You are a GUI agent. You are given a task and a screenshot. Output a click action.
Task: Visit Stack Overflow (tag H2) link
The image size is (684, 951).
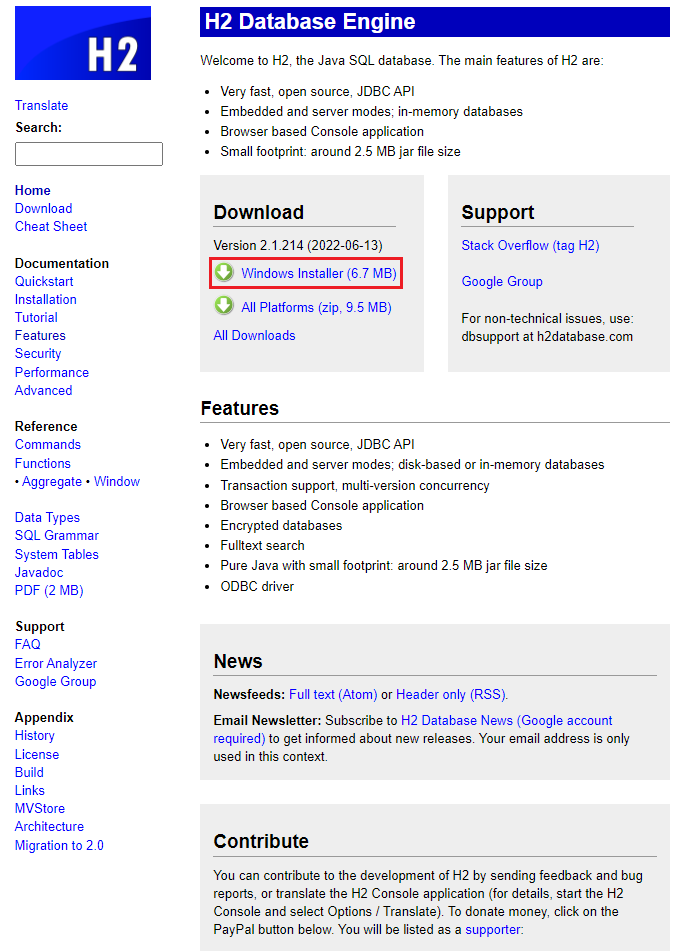[530, 245]
